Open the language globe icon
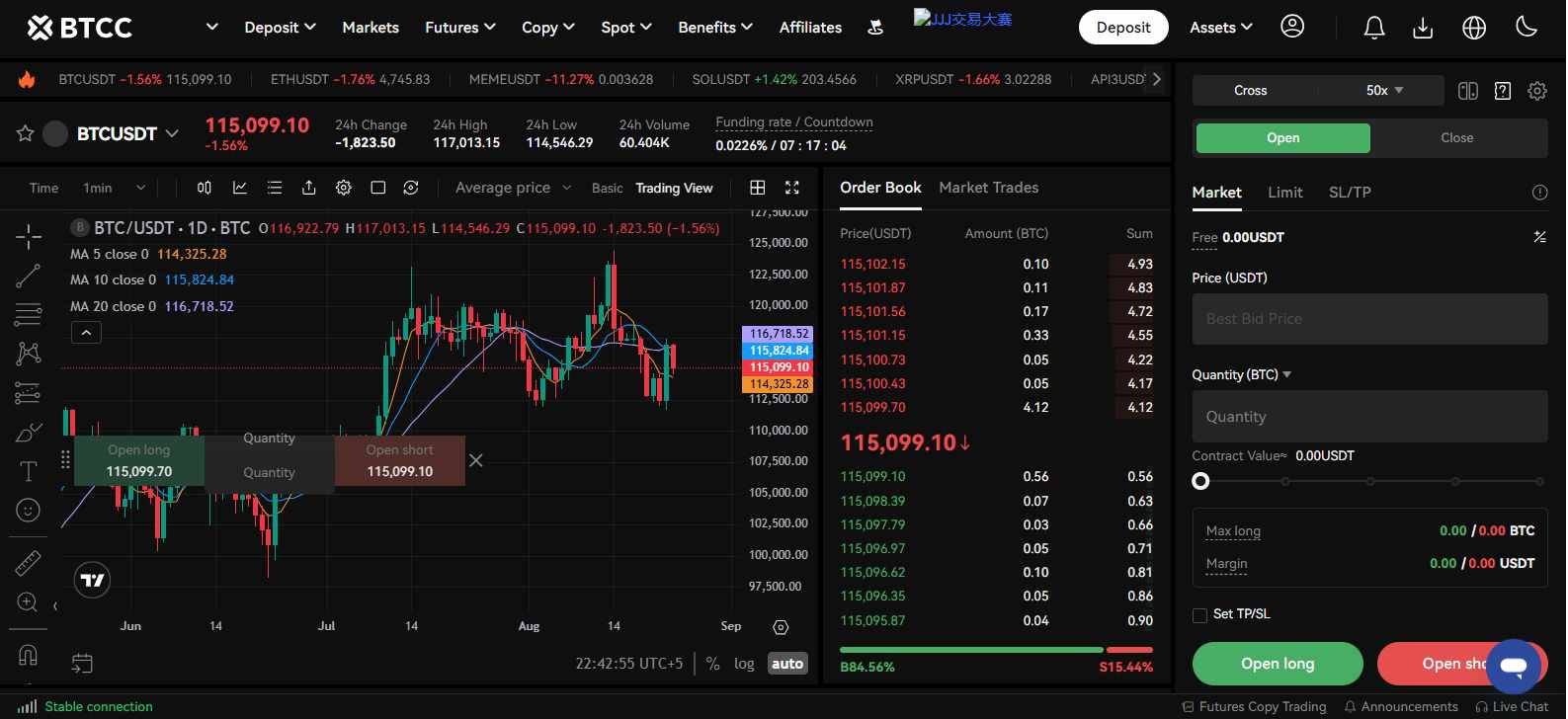This screenshot has height=719, width=1568. pos(1474,28)
